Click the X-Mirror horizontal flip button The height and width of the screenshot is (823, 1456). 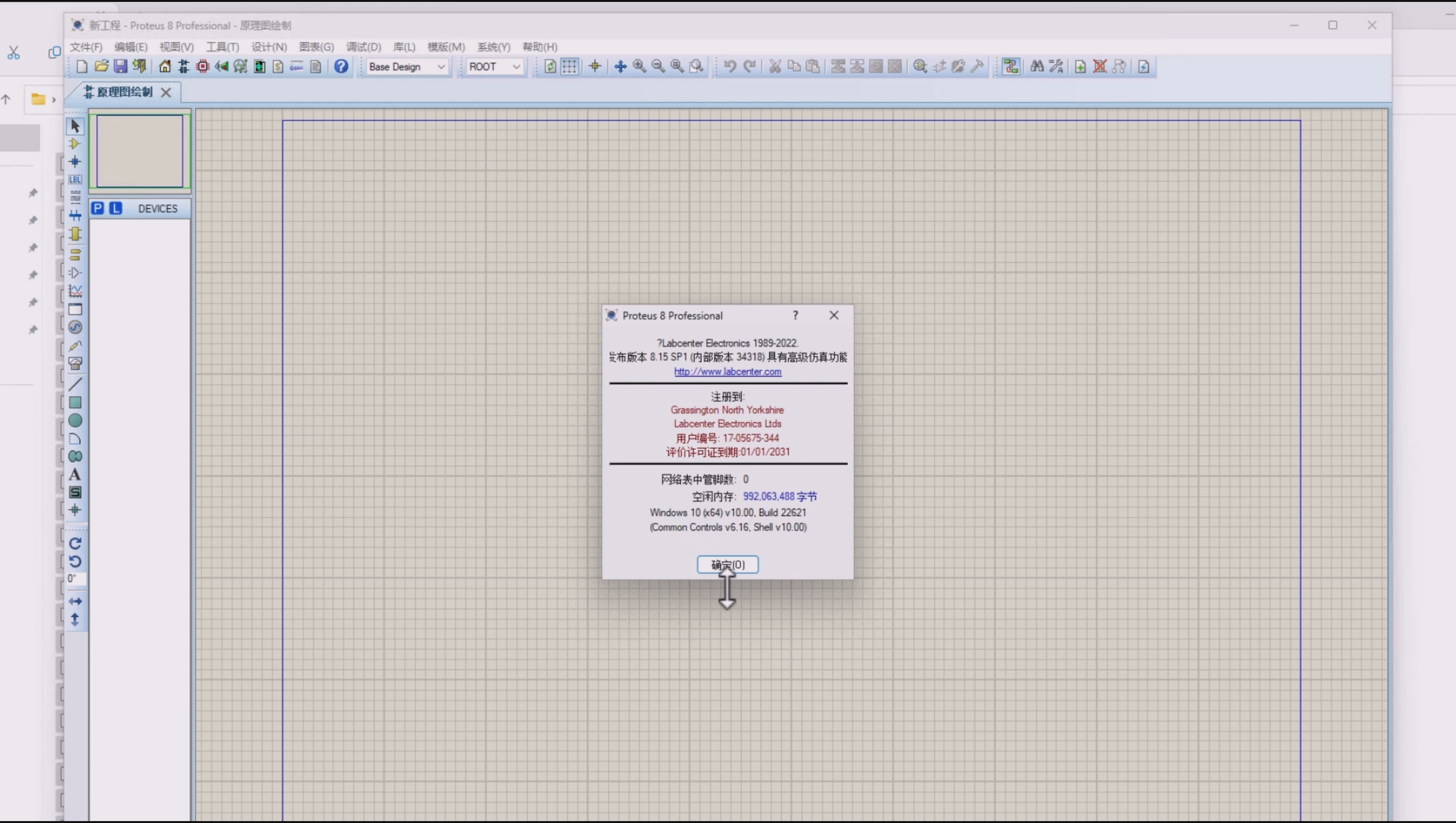click(x=75, y=602)
